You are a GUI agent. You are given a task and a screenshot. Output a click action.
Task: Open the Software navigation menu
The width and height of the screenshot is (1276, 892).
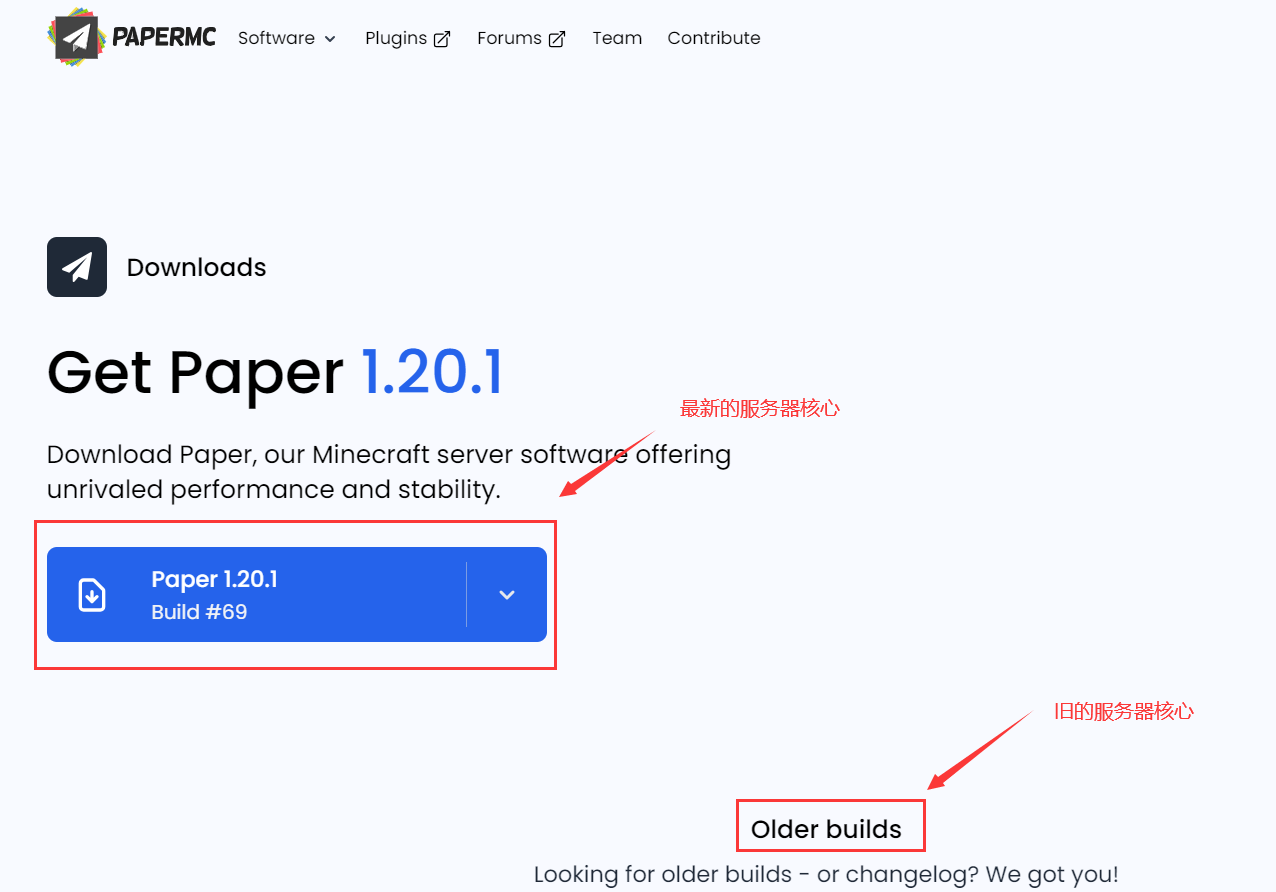[287, 38]
